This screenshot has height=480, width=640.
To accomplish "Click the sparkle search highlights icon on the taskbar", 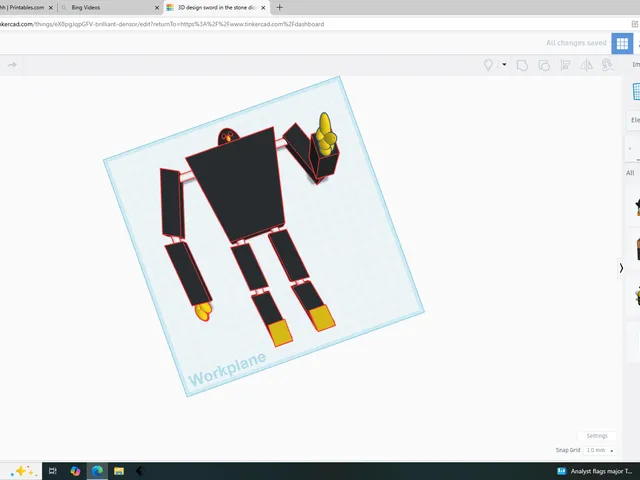I will pos(22,471).
